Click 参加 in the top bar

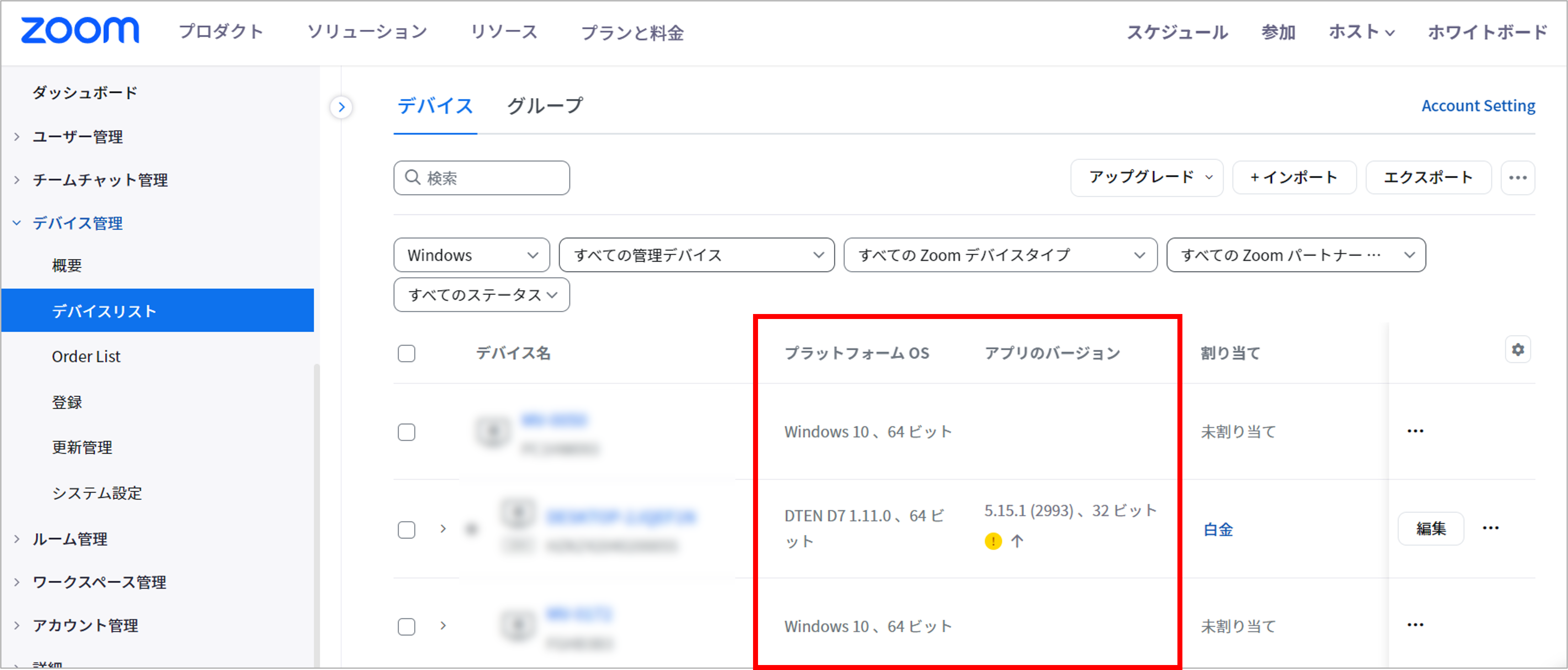1278,32
